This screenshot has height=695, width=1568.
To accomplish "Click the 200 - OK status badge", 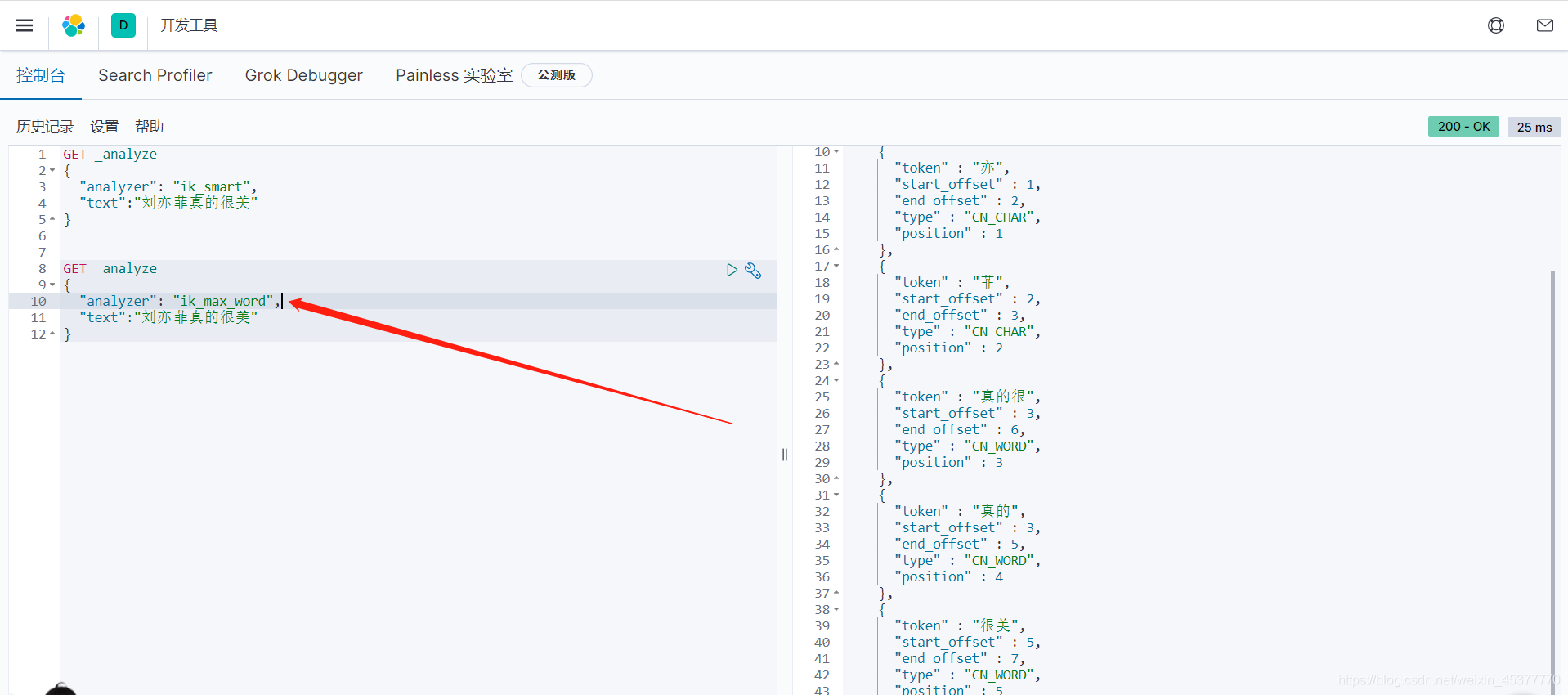I will [x=1463, y=127].
